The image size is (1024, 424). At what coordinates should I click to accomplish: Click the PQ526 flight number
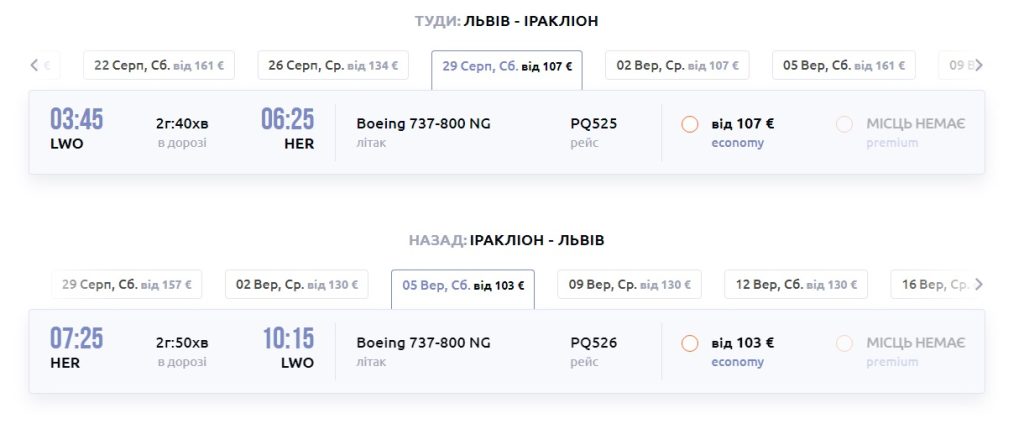click(593, 343)
